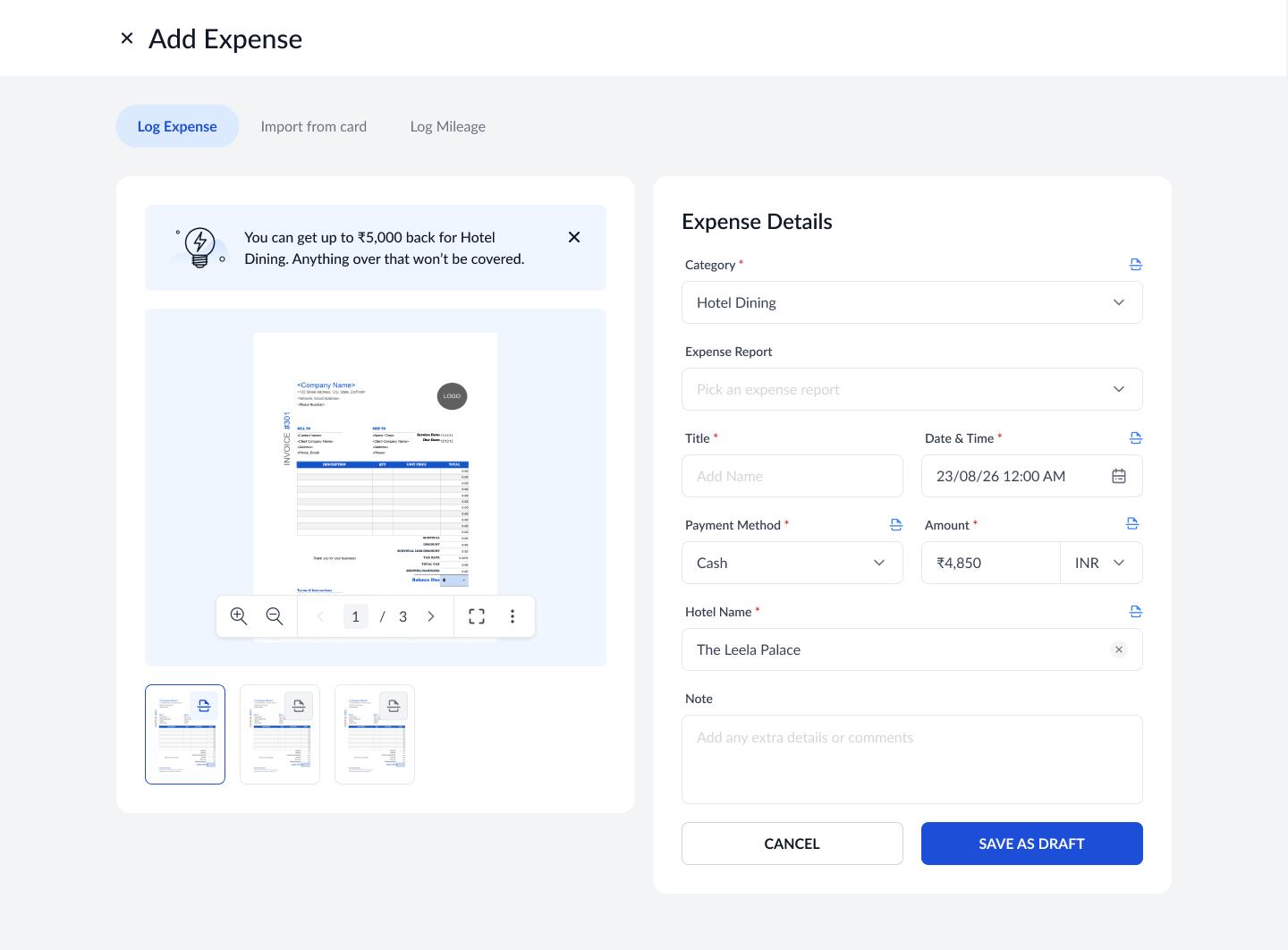Close the Add Expense dialog
Screen dimensions: 1288x950
coord(127,38)
